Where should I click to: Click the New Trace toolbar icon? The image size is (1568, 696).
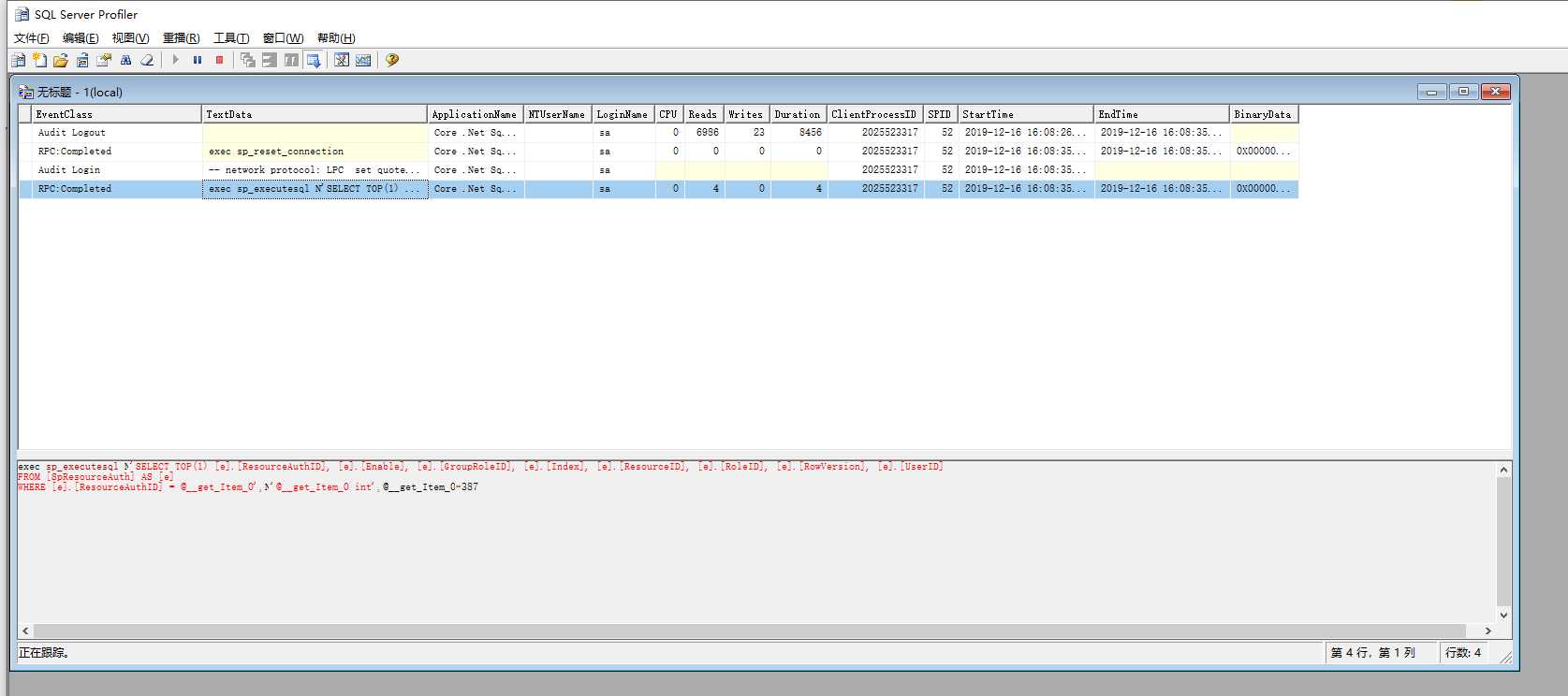point(19,60)
